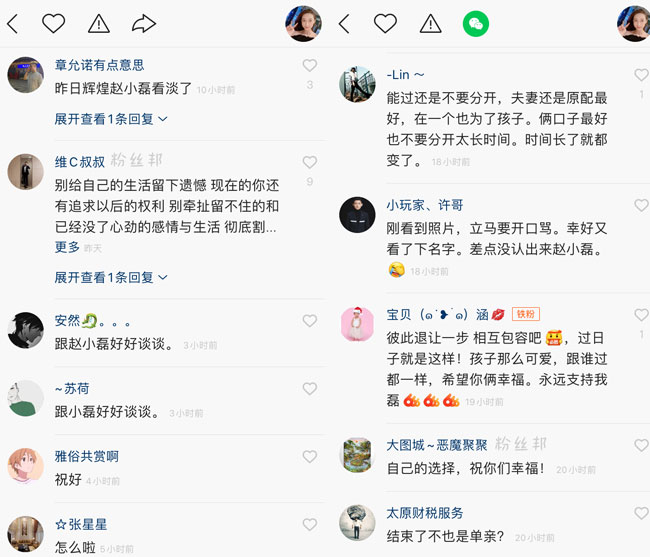Like the comment by 章允诺有点意思
The width and height of the screenshot is (650, 557).
pos(310,65)
